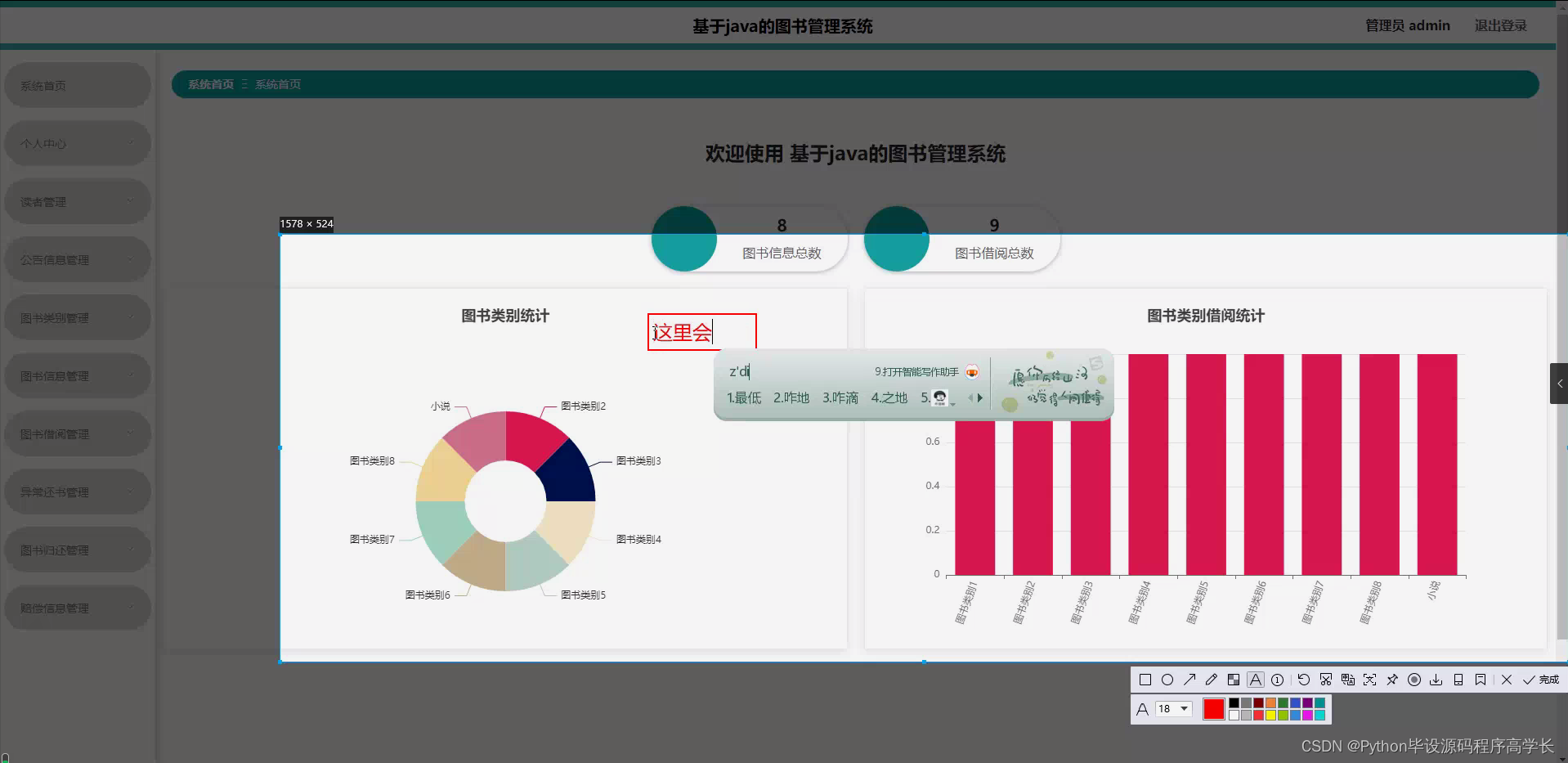Undo the last annotation
1568x763 pixels.
[1303, 679]
